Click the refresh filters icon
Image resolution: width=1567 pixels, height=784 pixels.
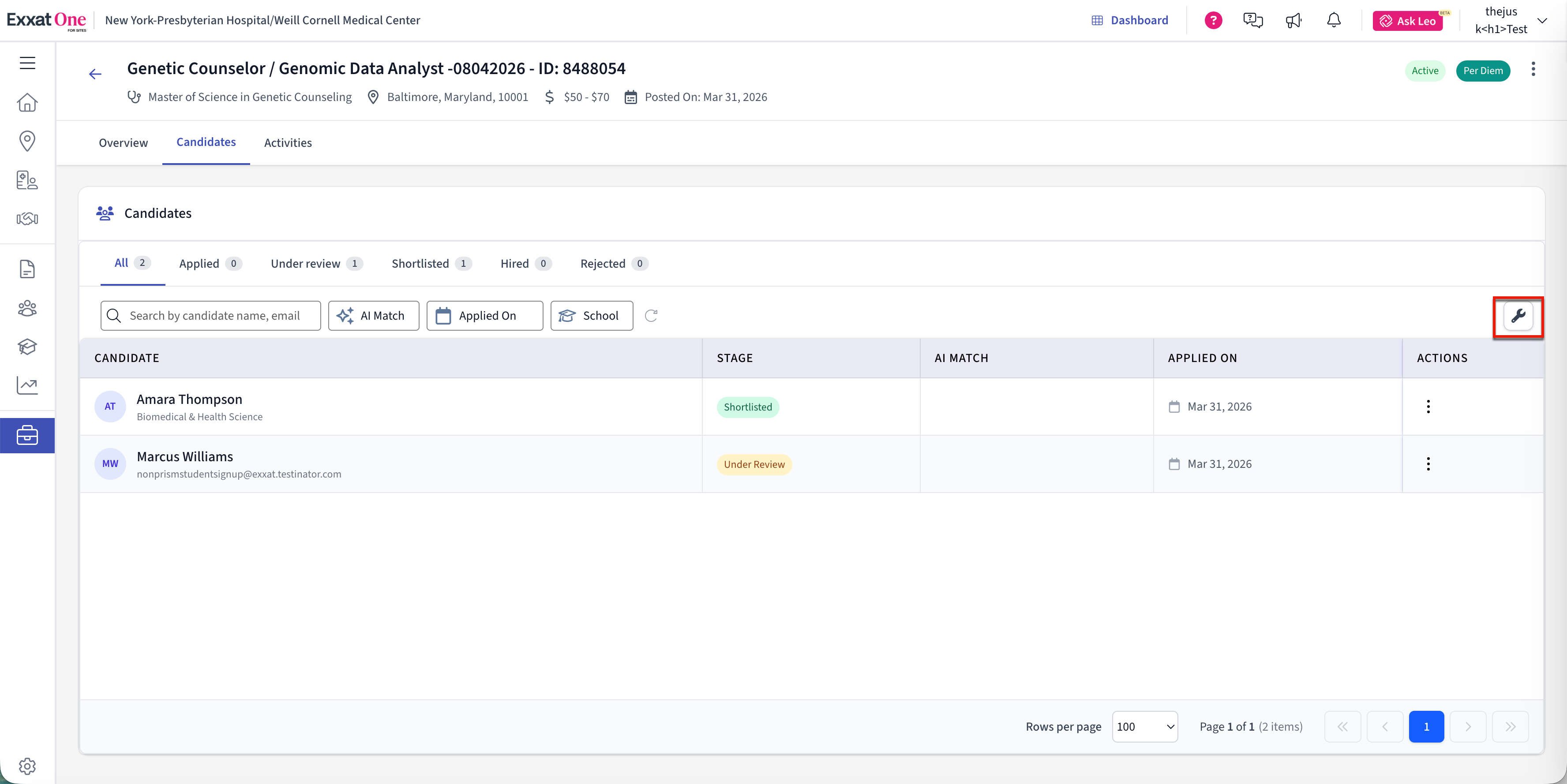[651, 316]
